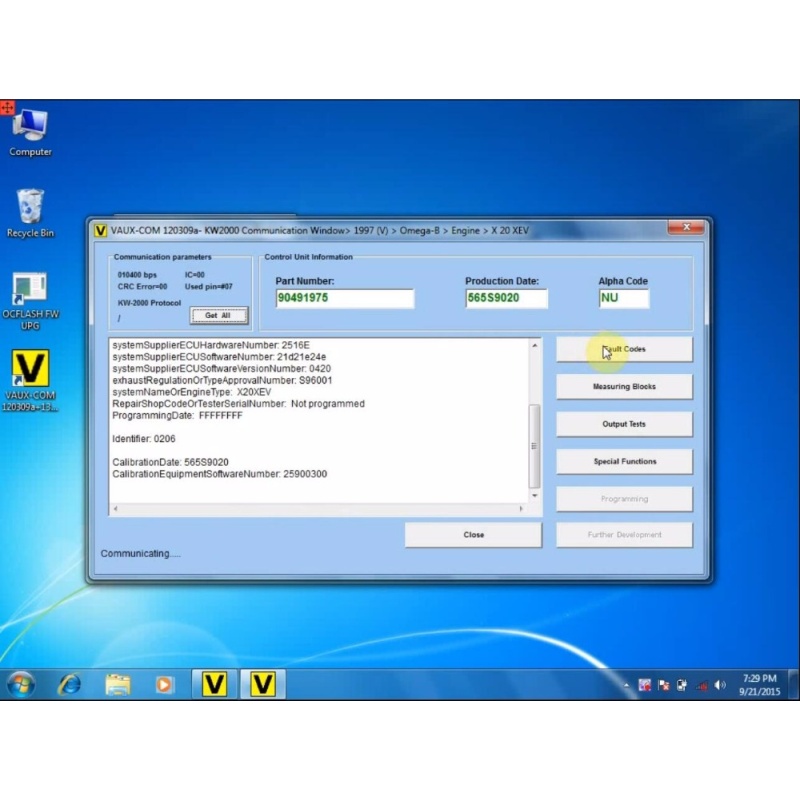Close the KW2000 Communication Window with X

point(687,228)
